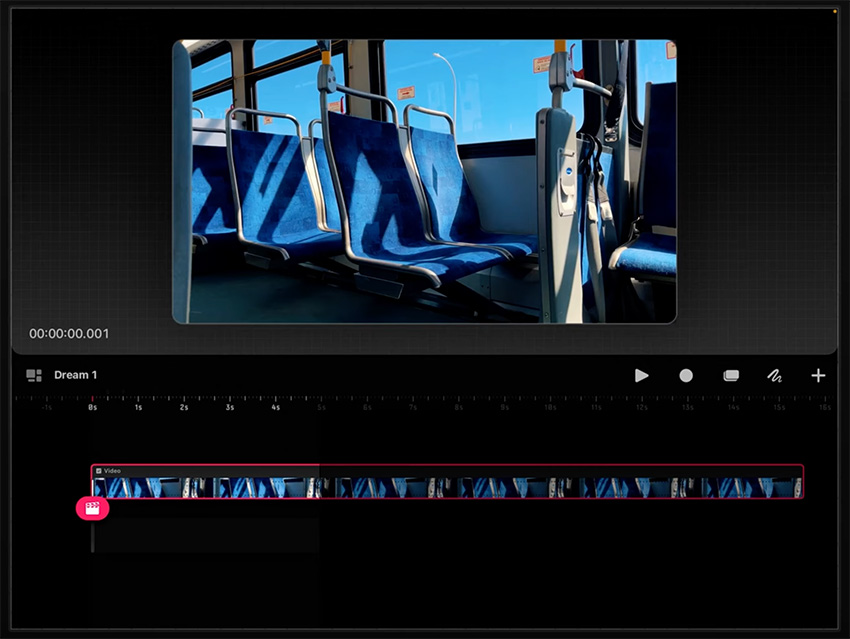Click the 1s mark on timeline ruler

[138, 407]
